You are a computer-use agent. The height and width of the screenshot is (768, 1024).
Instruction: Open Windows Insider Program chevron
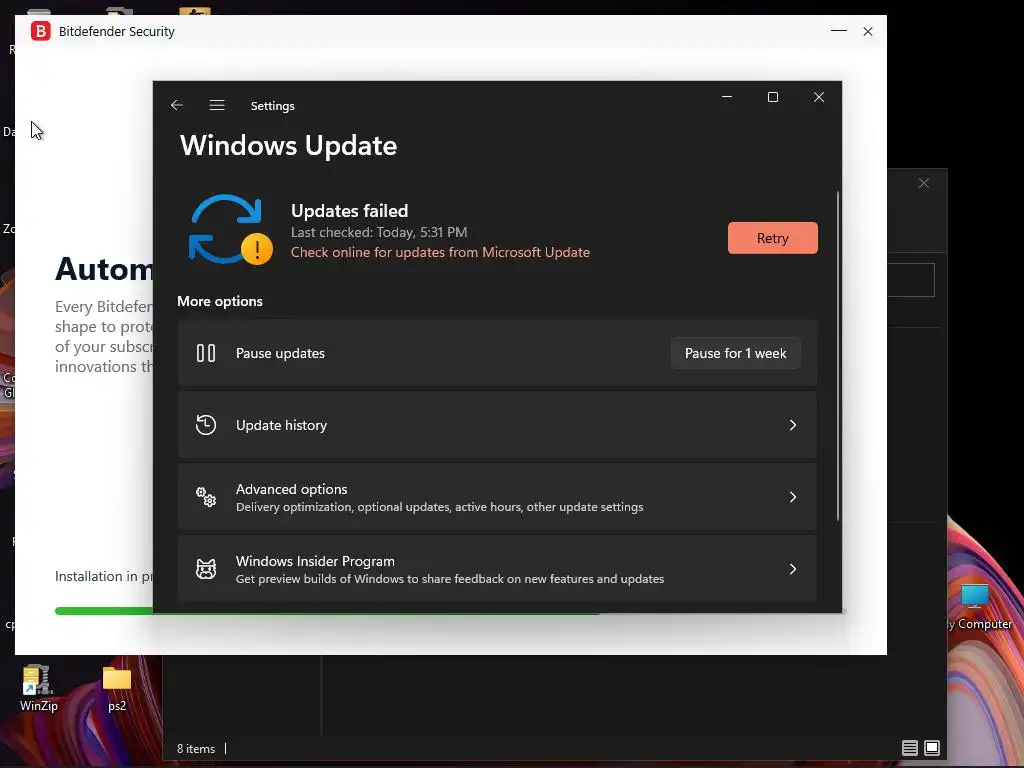pos(793,569)
